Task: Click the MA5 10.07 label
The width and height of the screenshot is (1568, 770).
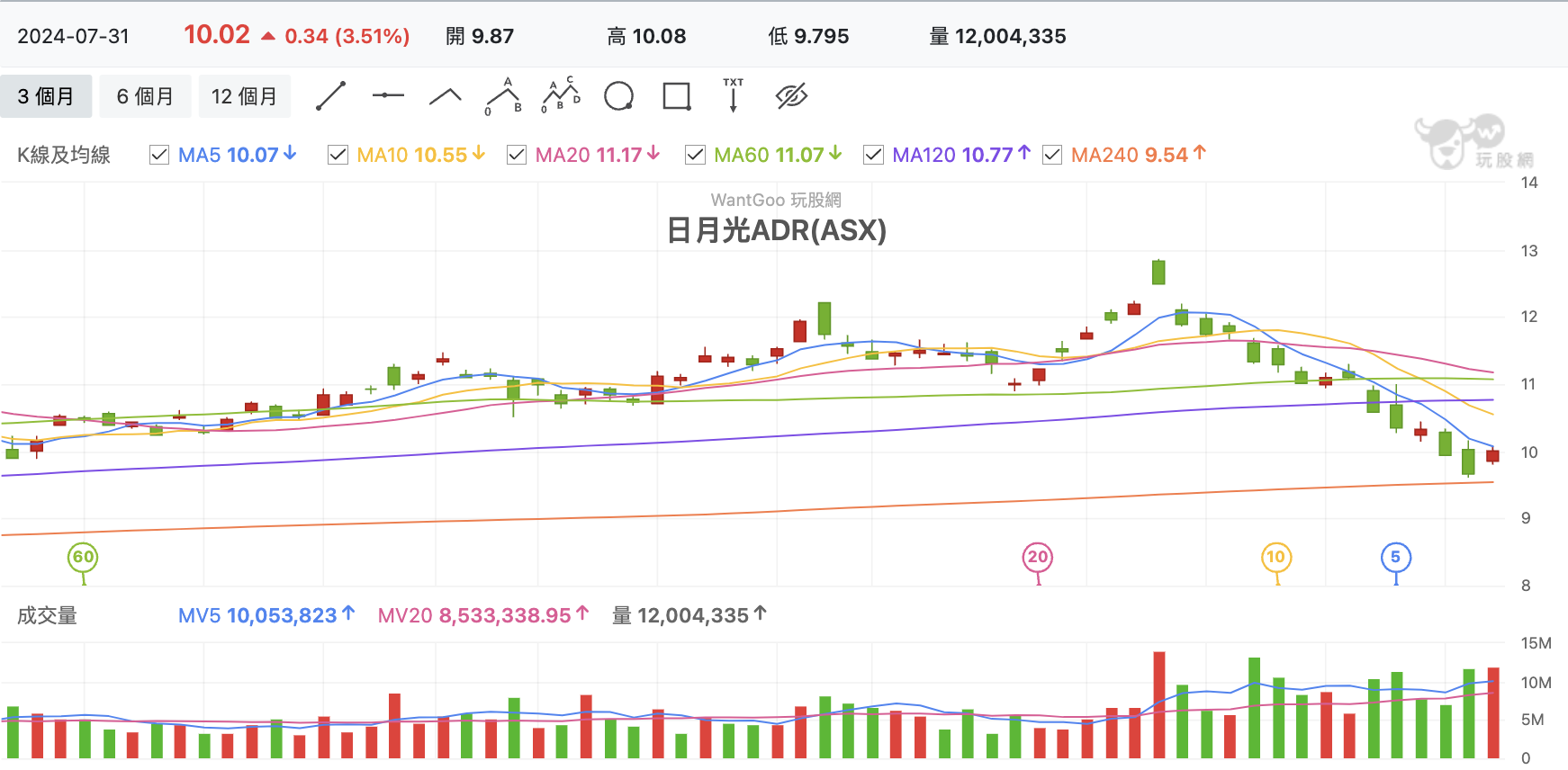Action: coord(238,155)
